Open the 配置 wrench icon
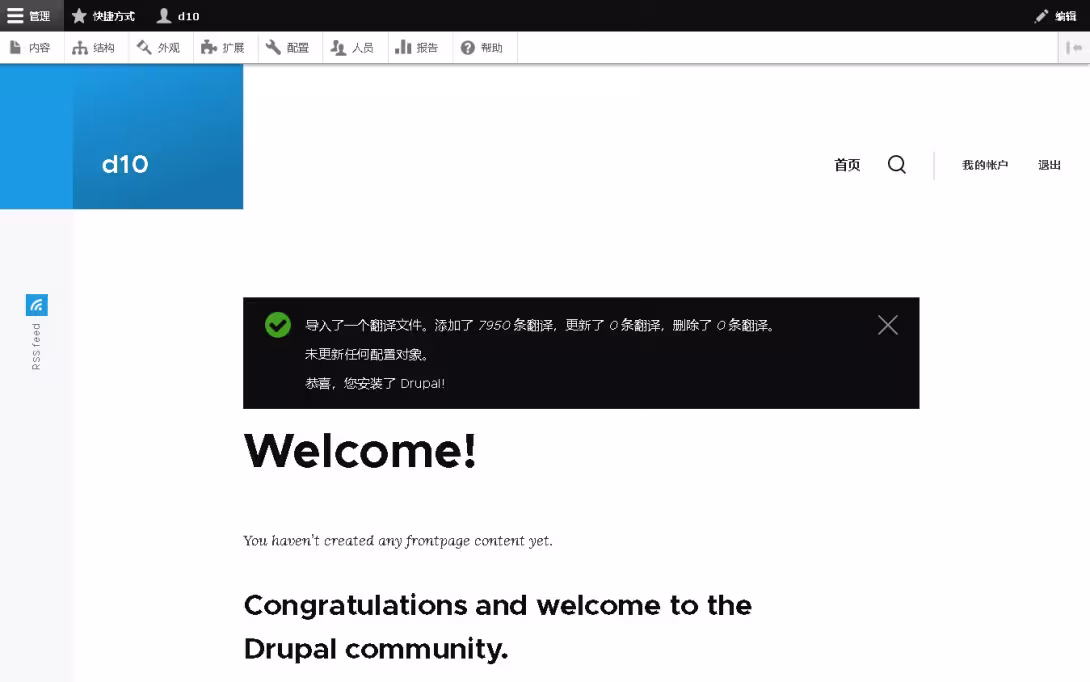 click(274, 46)
